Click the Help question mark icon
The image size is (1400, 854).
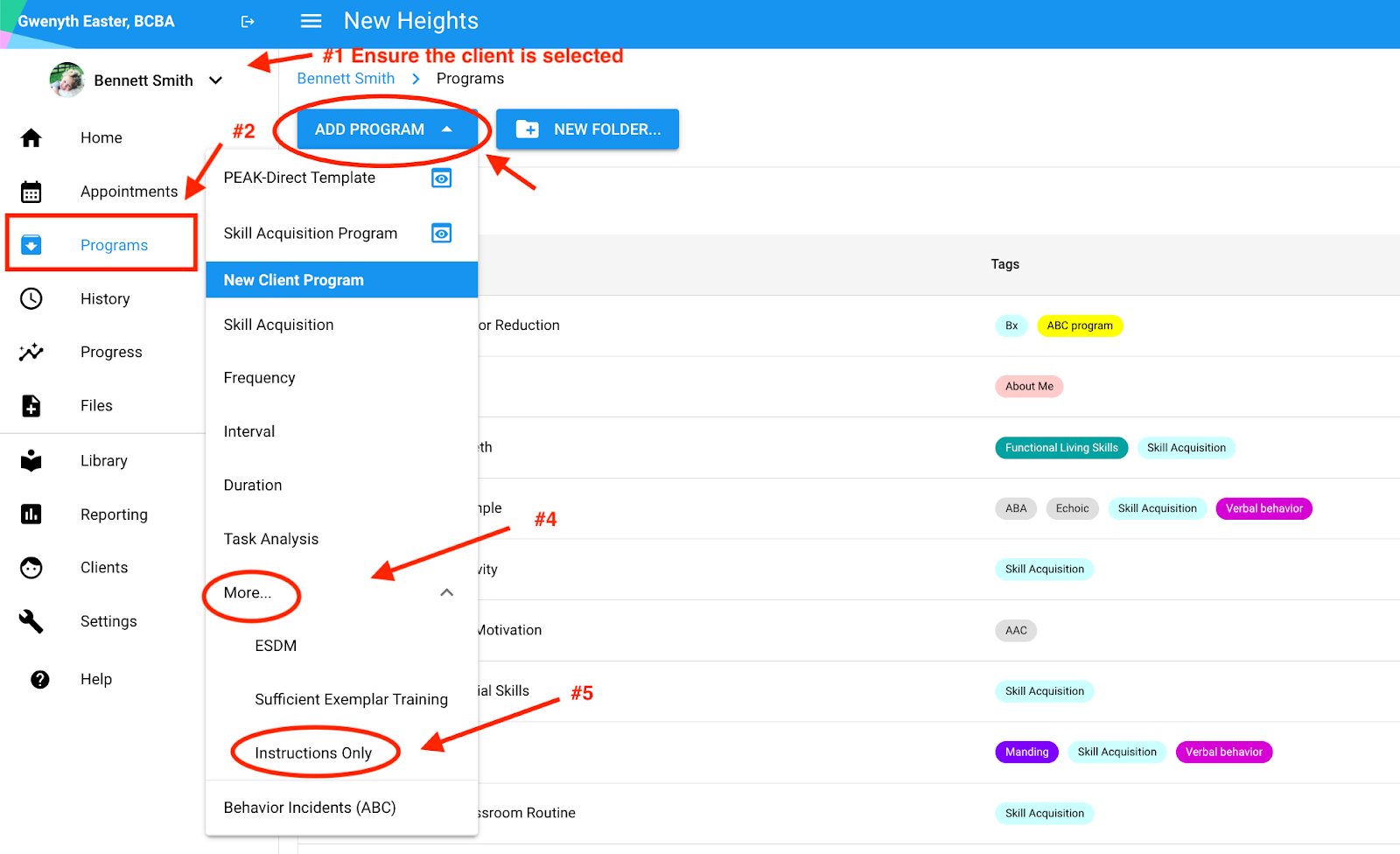(x=39, y=680)
